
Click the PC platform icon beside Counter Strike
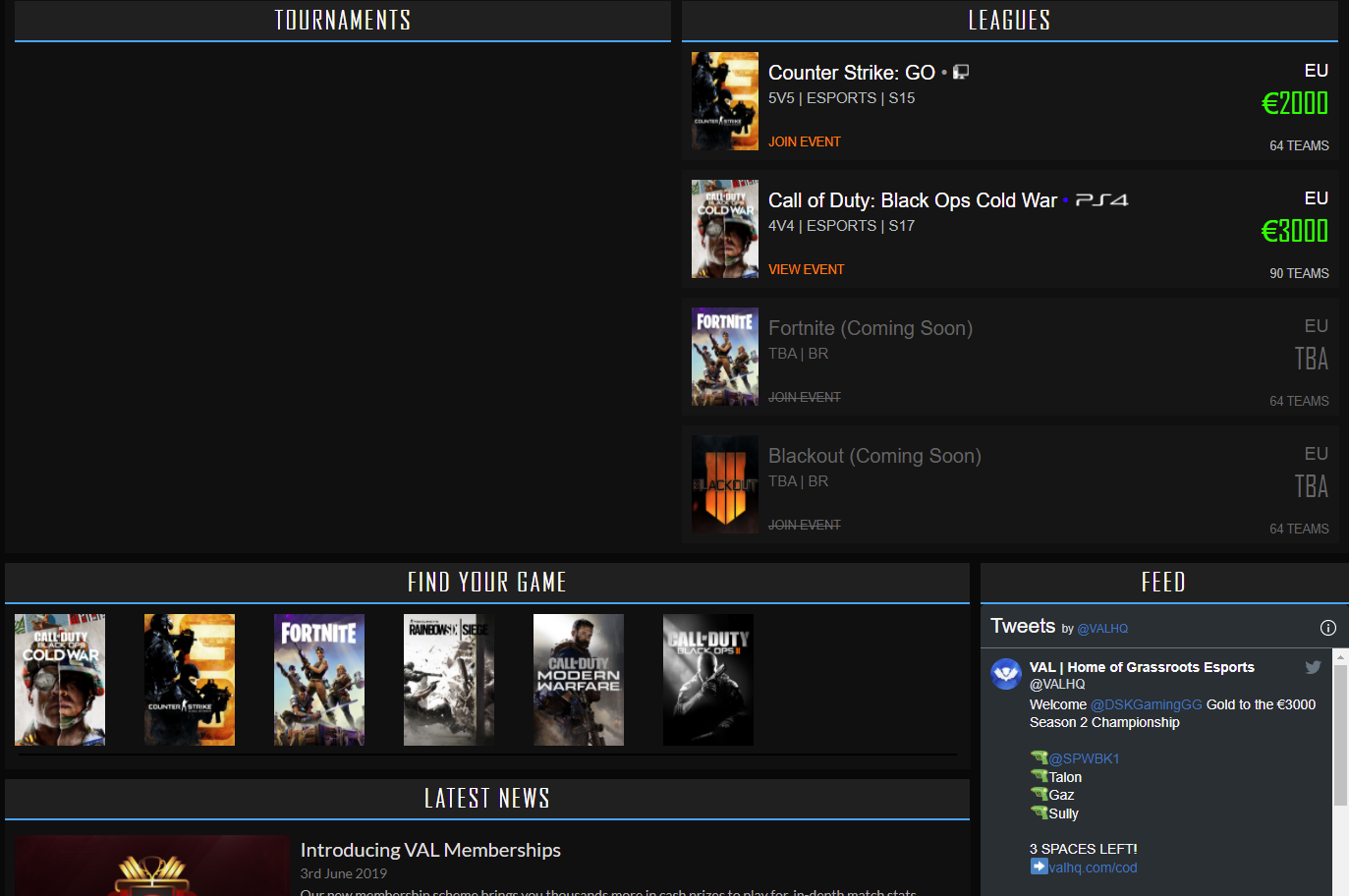point(961,72)
